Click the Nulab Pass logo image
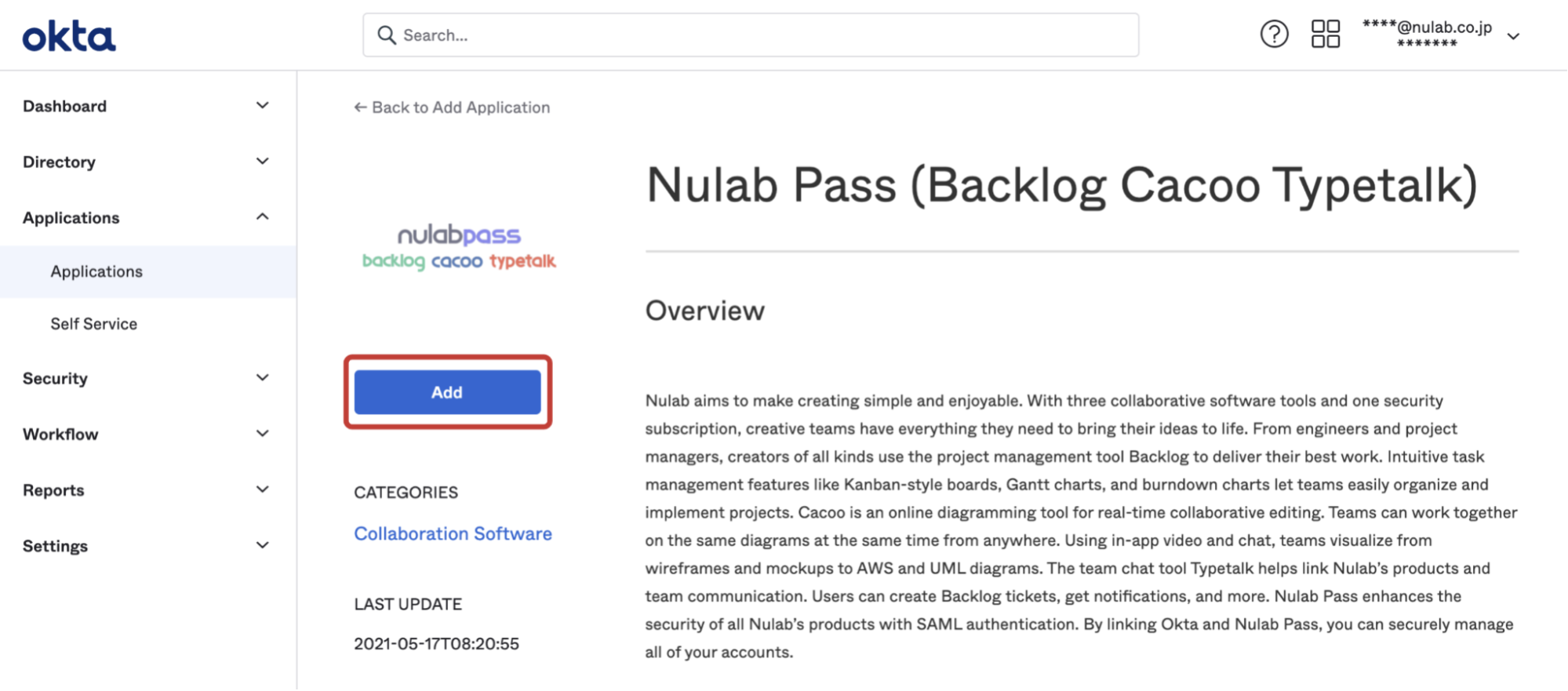This screenshot has width=1568, height=691. pyautogui.click(x=459, y=247)
